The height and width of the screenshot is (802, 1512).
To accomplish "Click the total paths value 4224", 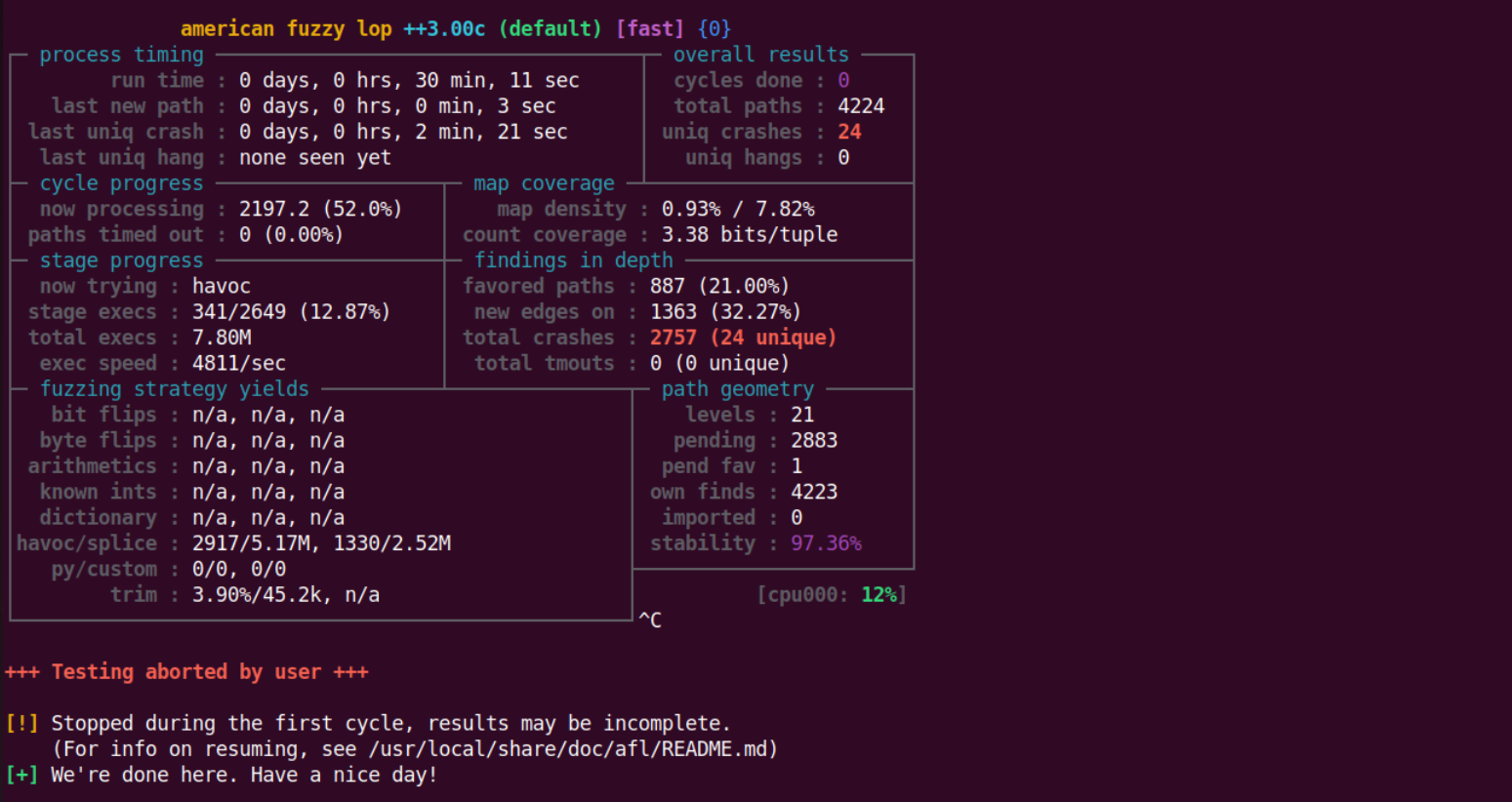I will click(860, 105).
